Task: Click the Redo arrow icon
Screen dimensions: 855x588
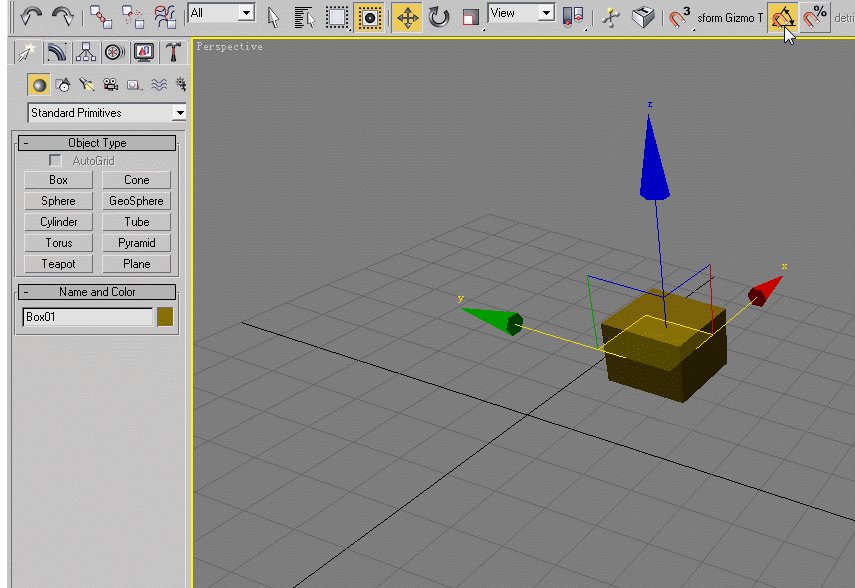Action: [62, 16]
